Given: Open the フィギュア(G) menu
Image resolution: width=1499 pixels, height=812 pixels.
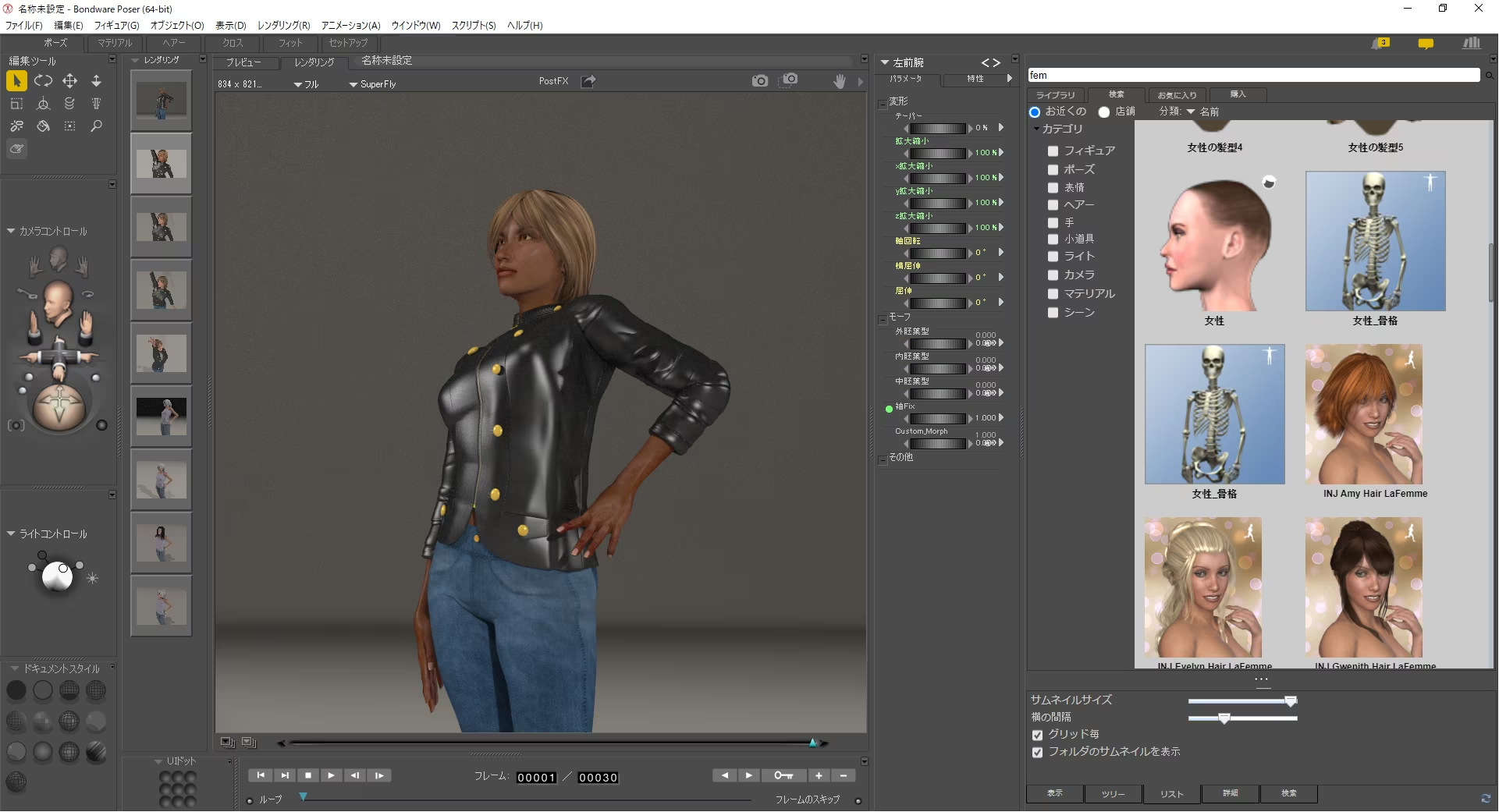Looking at the screenshot, I should tap(116, 26).
